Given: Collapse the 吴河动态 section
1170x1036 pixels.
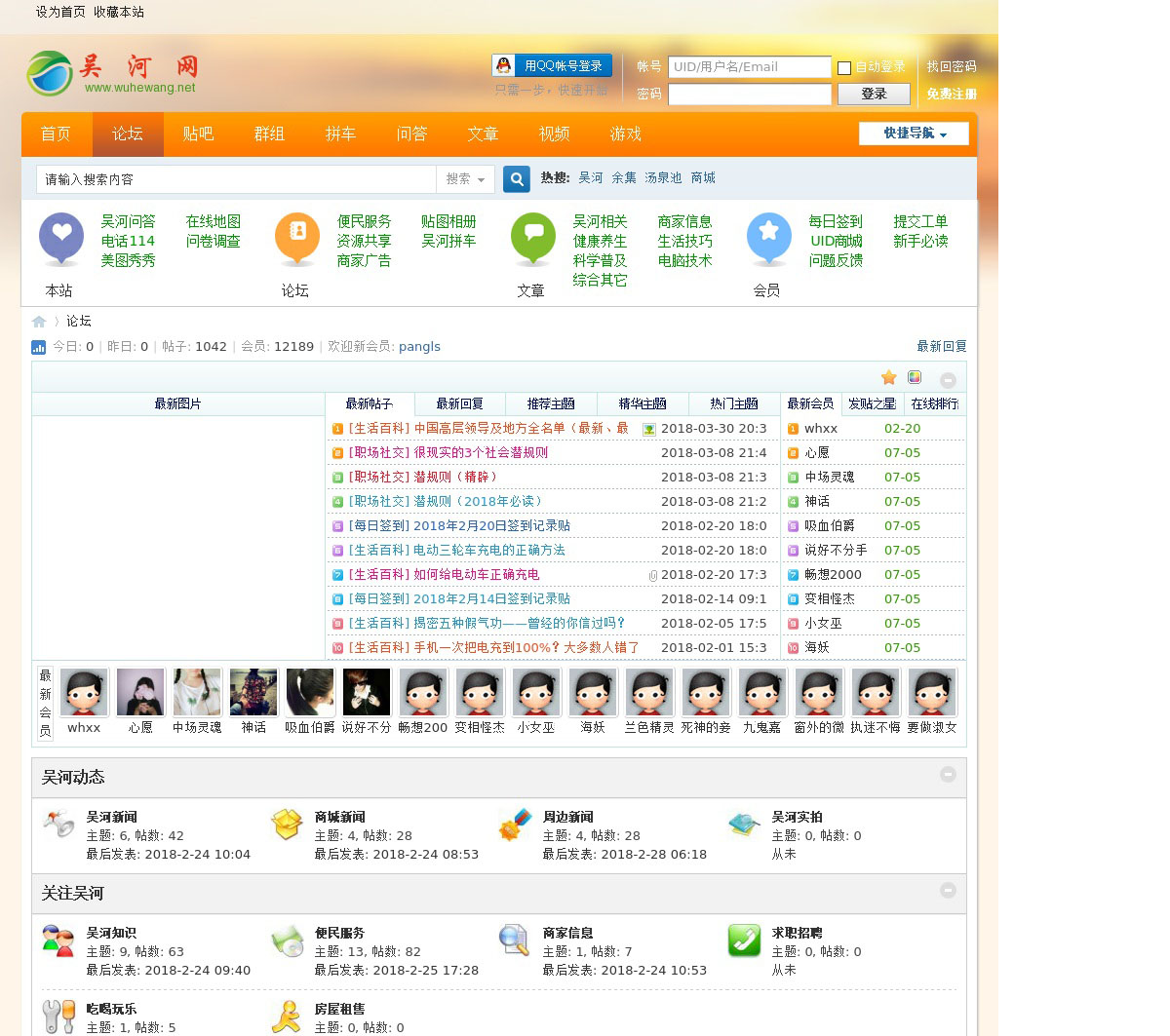Looking at the screenshot, I should [x=948, y=775].
